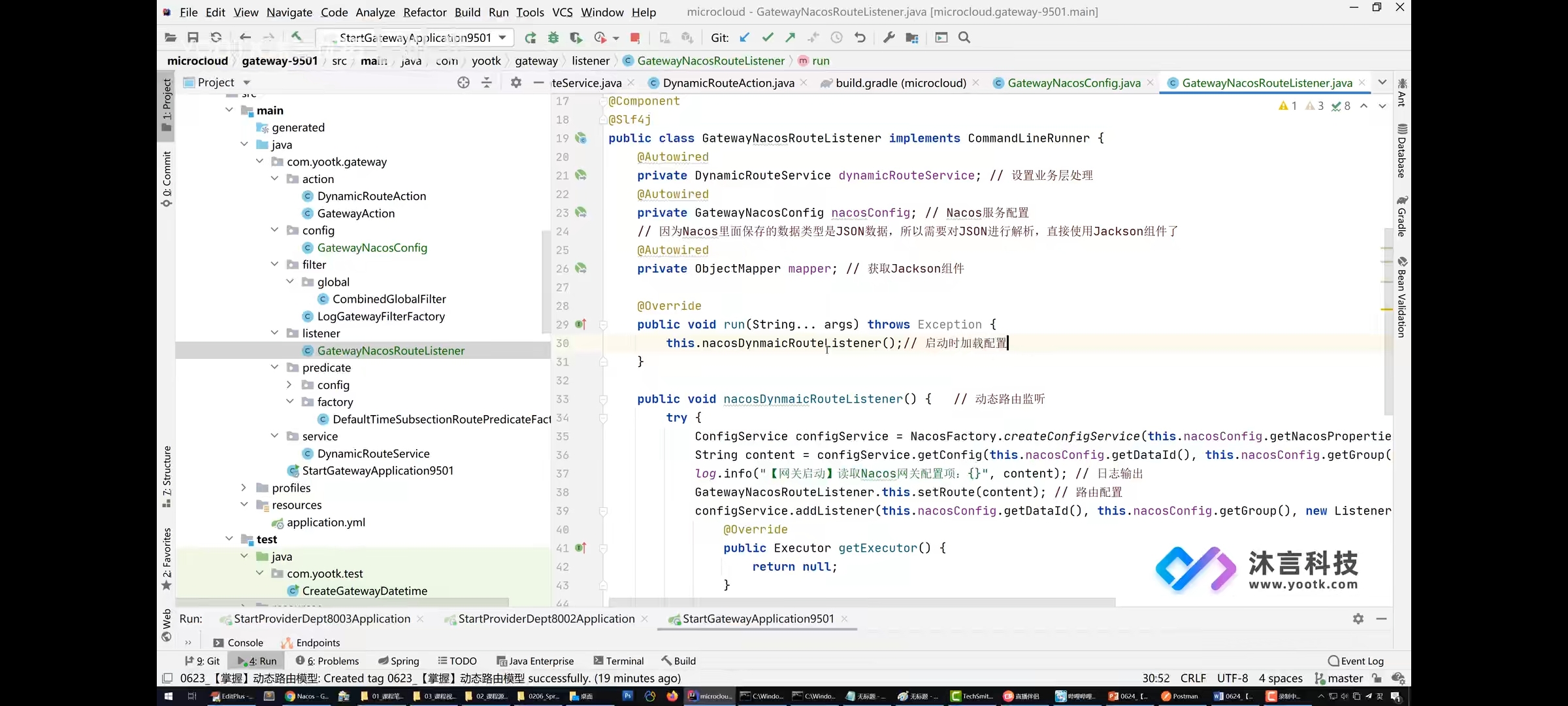Expand the predicate config folder
The width and height of the screenshot is (1568, 706).
(290, 385)
